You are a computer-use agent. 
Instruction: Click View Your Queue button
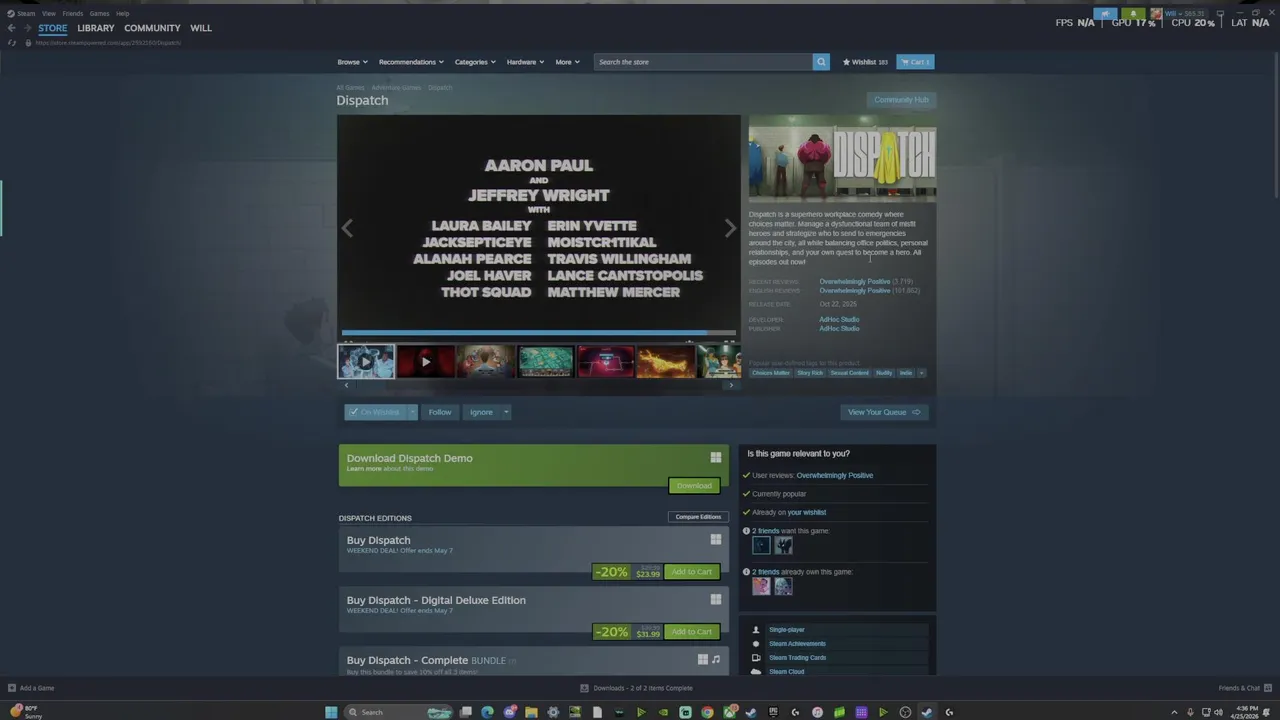(x=884, y=412)
